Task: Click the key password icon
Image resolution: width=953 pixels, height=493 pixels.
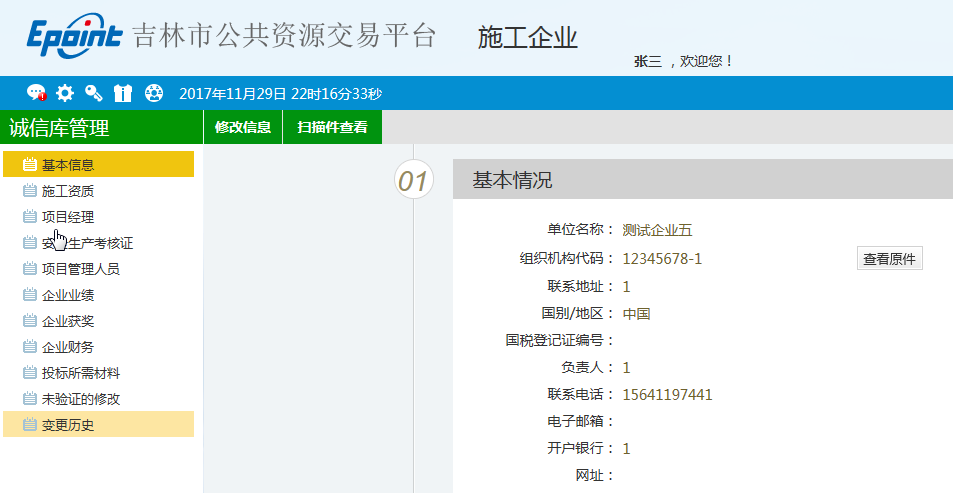Action: (94, 93)
